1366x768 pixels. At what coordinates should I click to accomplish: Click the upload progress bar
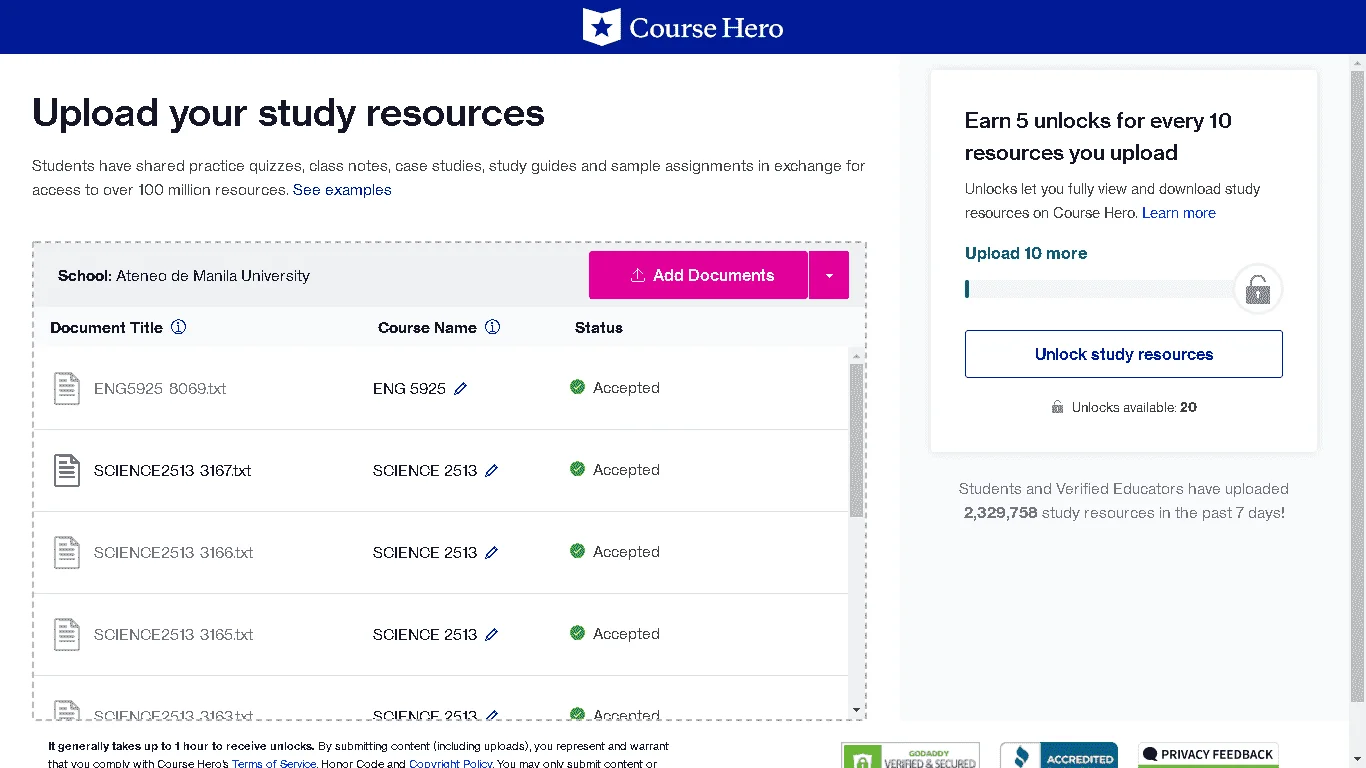click(1100, 289)
